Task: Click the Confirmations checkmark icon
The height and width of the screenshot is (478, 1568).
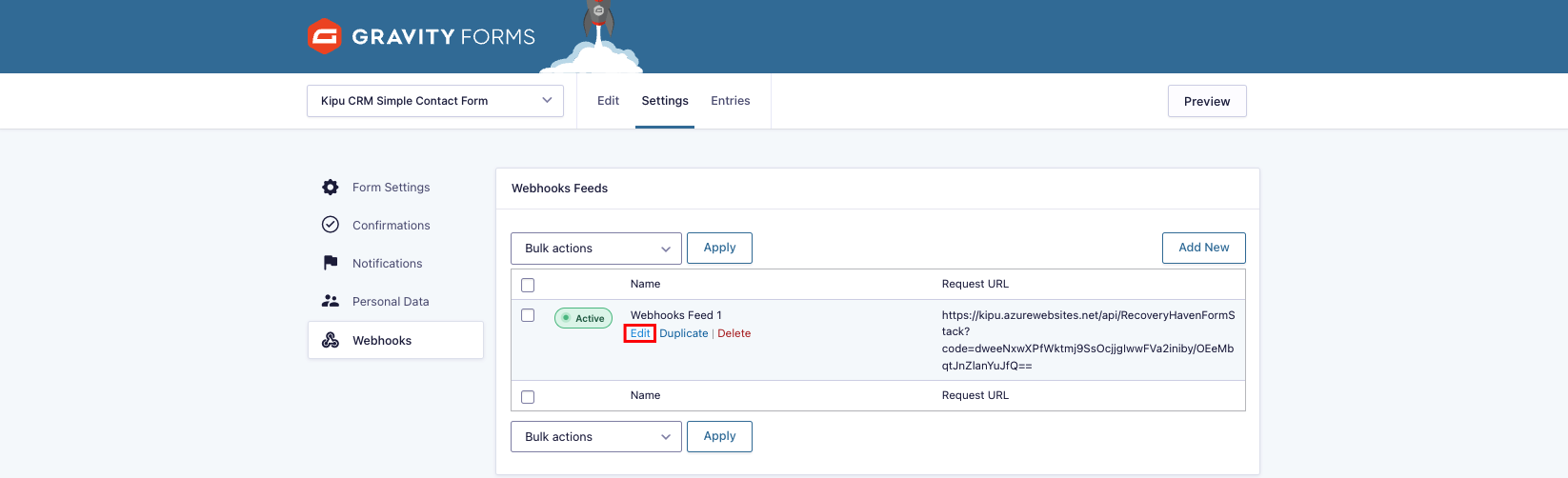Action: (x=331, y=225)
